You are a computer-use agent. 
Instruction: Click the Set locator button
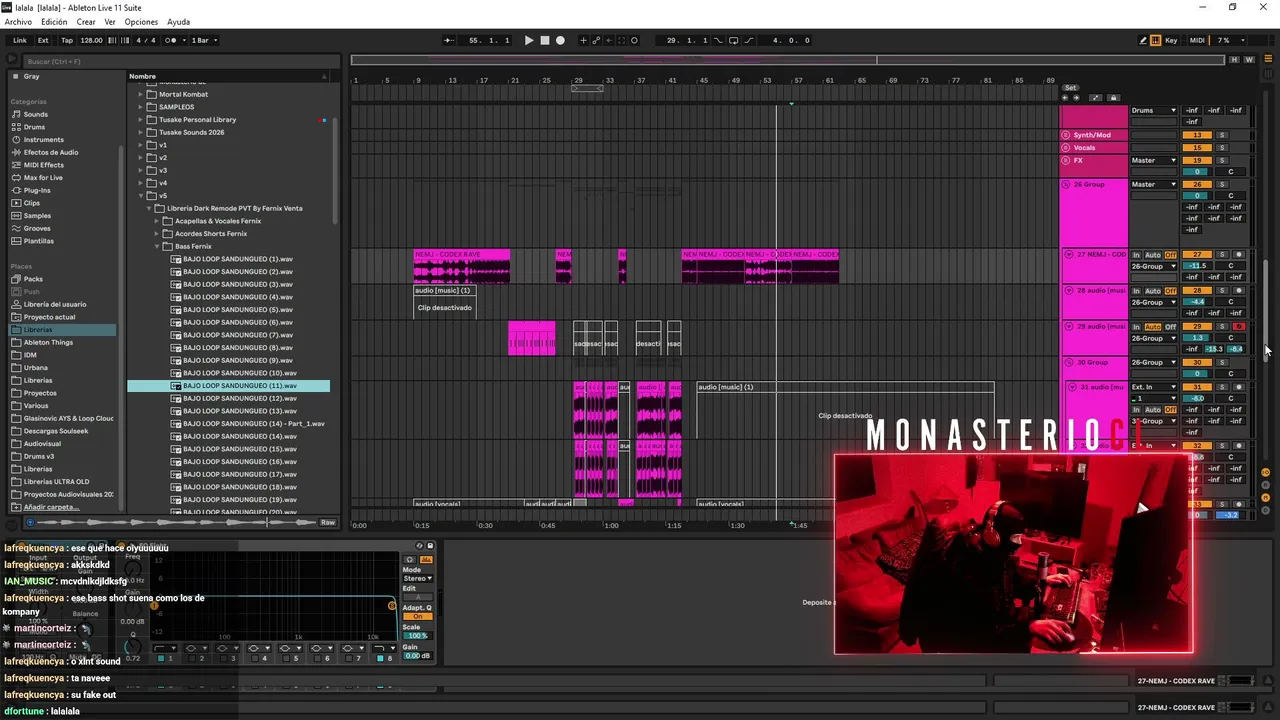[x=1070, y=88]
